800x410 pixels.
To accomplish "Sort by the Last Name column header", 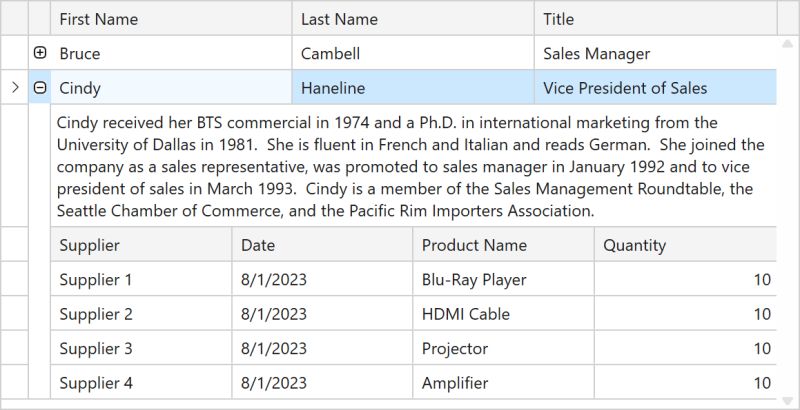I will (412, 19).
